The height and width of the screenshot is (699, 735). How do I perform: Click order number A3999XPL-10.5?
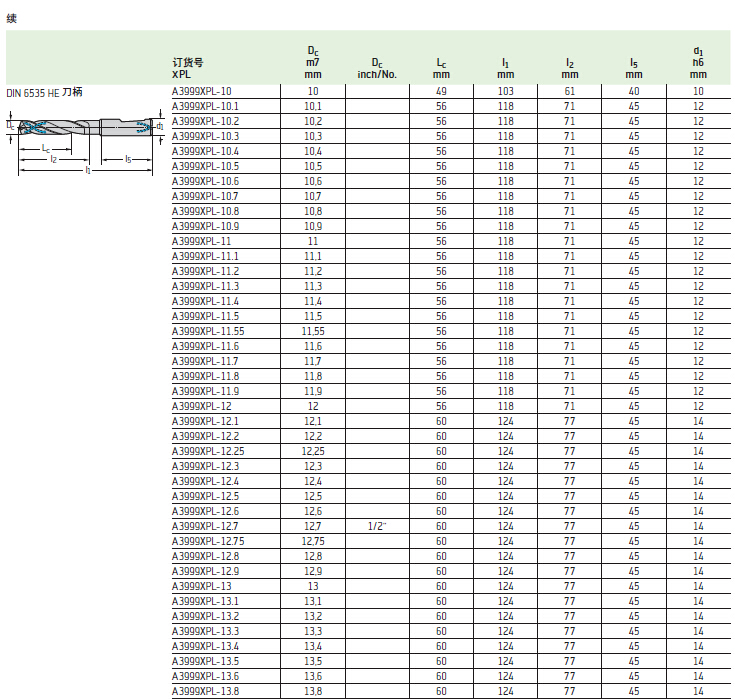click(x=206, y=166)
